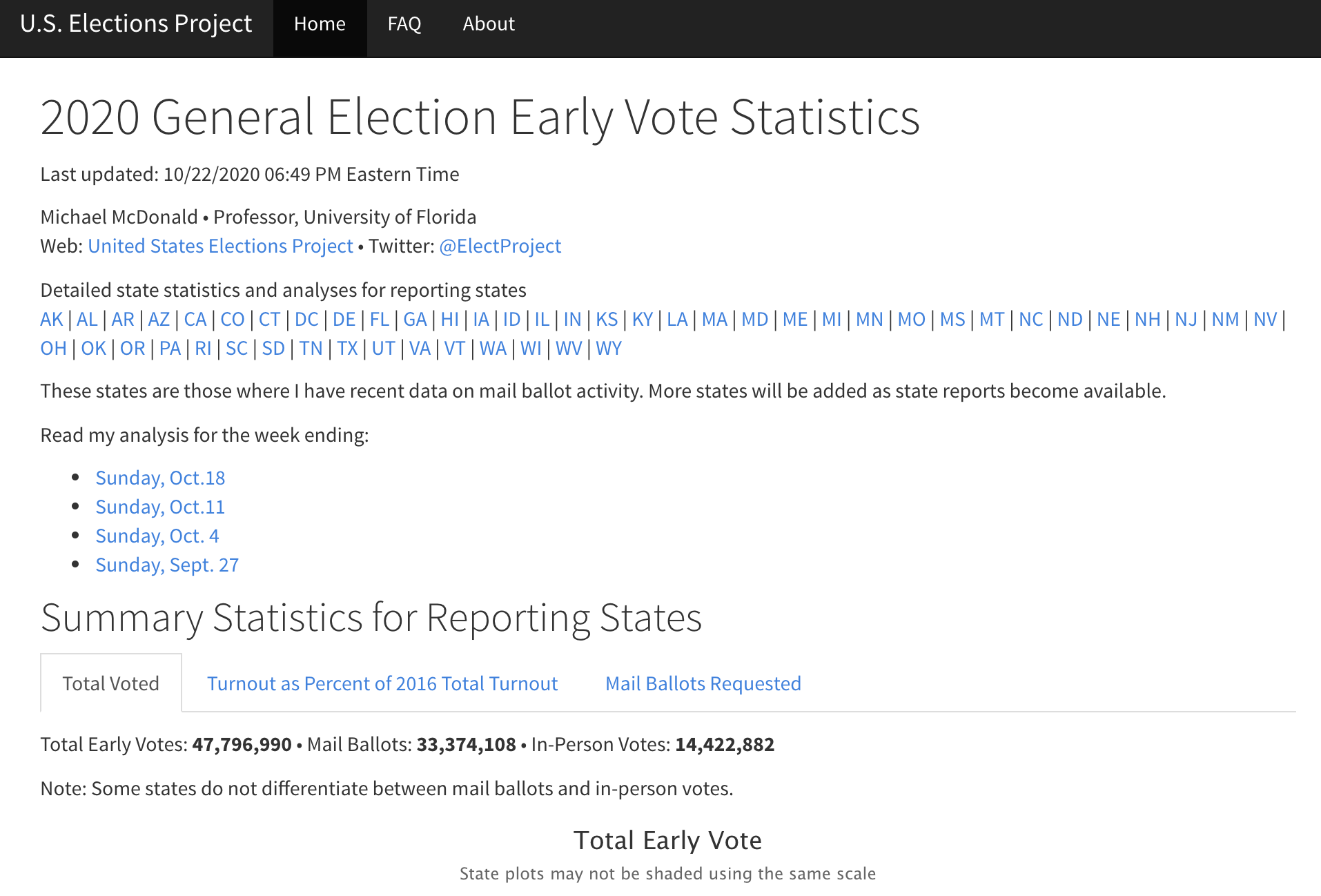Screen dimensions: 1321x896
Task: Click the U.S. Elections Project site title
Action: tap(136, 23)
